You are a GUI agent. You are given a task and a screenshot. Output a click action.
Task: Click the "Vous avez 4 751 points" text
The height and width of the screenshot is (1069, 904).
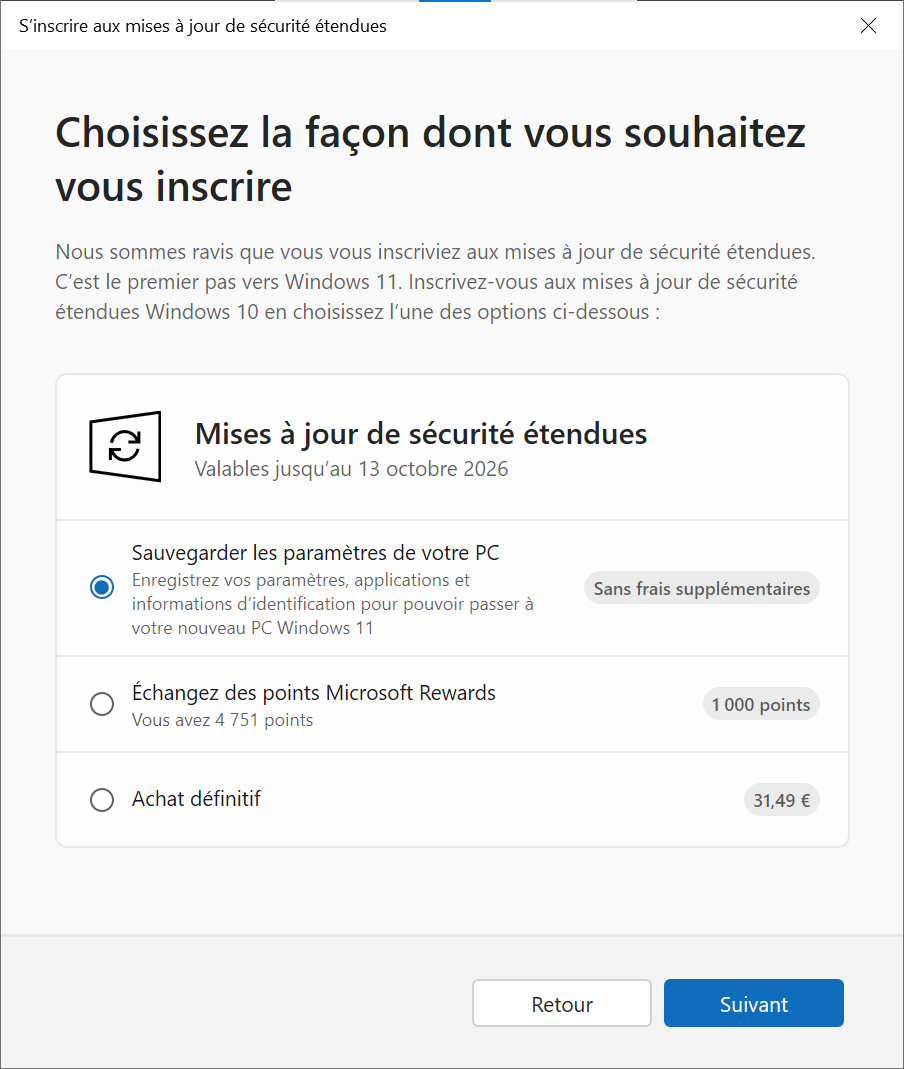tap(222, 720)
